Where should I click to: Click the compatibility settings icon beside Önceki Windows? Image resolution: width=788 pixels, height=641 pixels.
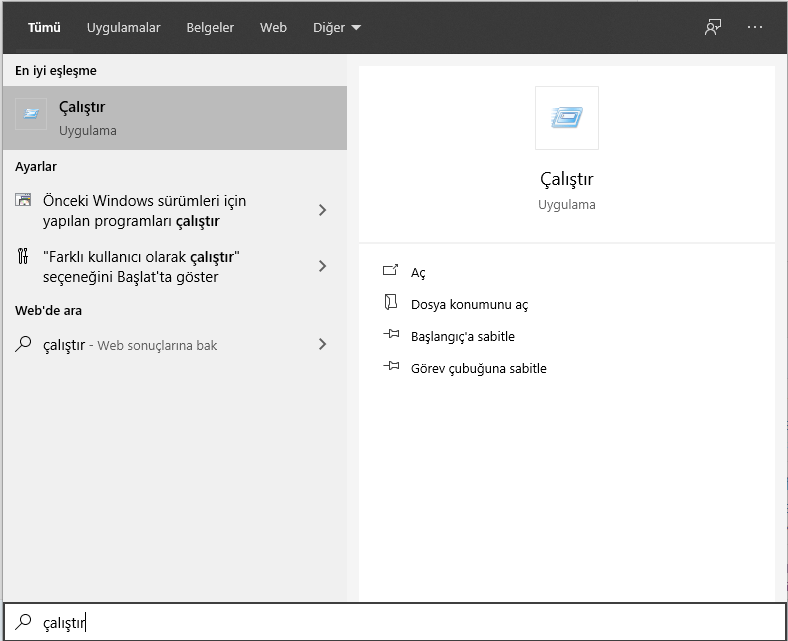pos(23,200)
